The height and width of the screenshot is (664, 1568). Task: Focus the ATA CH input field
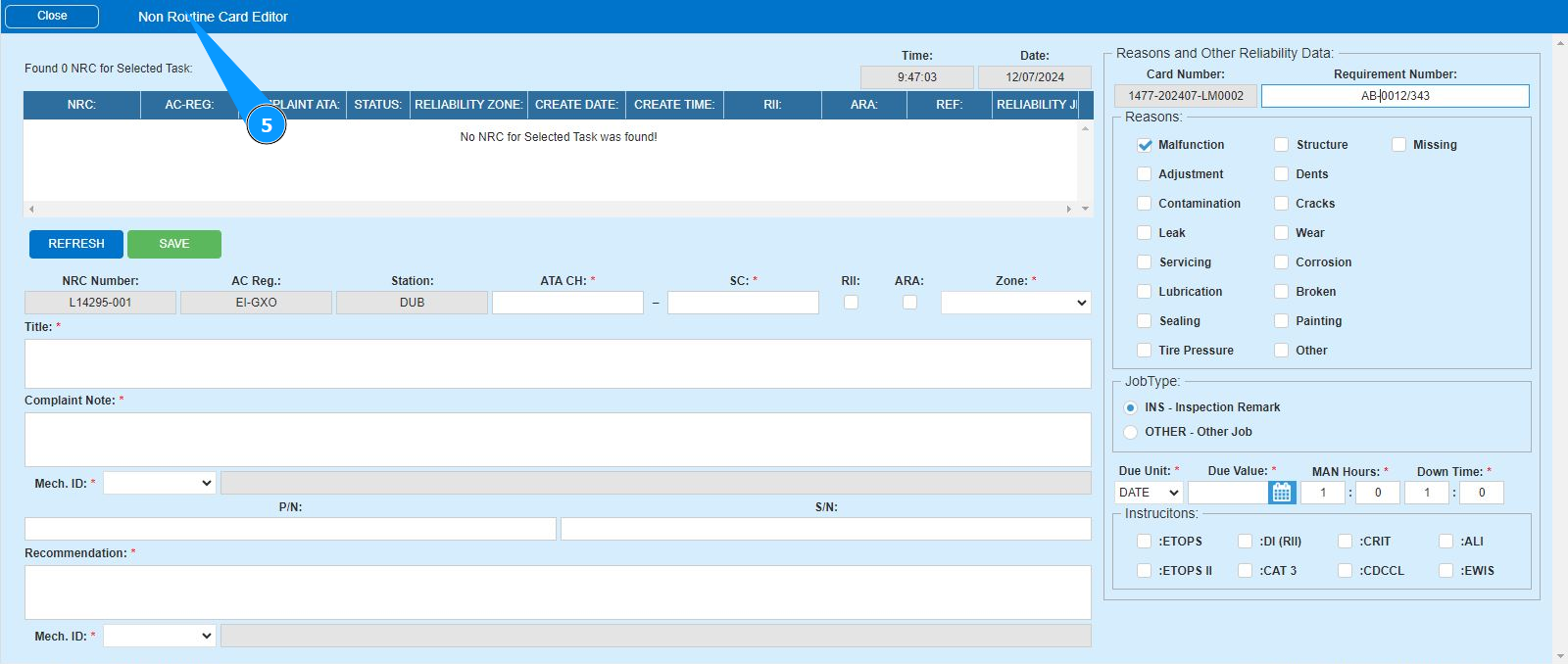[x=567, y=303]
